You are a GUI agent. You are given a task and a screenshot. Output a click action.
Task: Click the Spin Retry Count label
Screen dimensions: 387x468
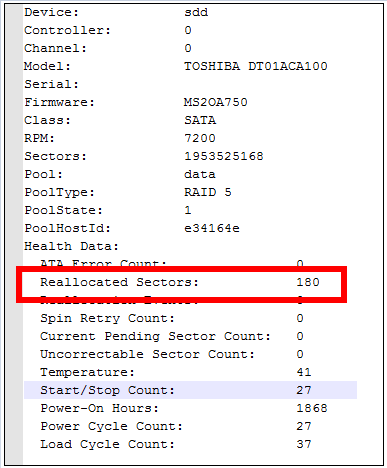pyautogui.click(x=107, y=318)
